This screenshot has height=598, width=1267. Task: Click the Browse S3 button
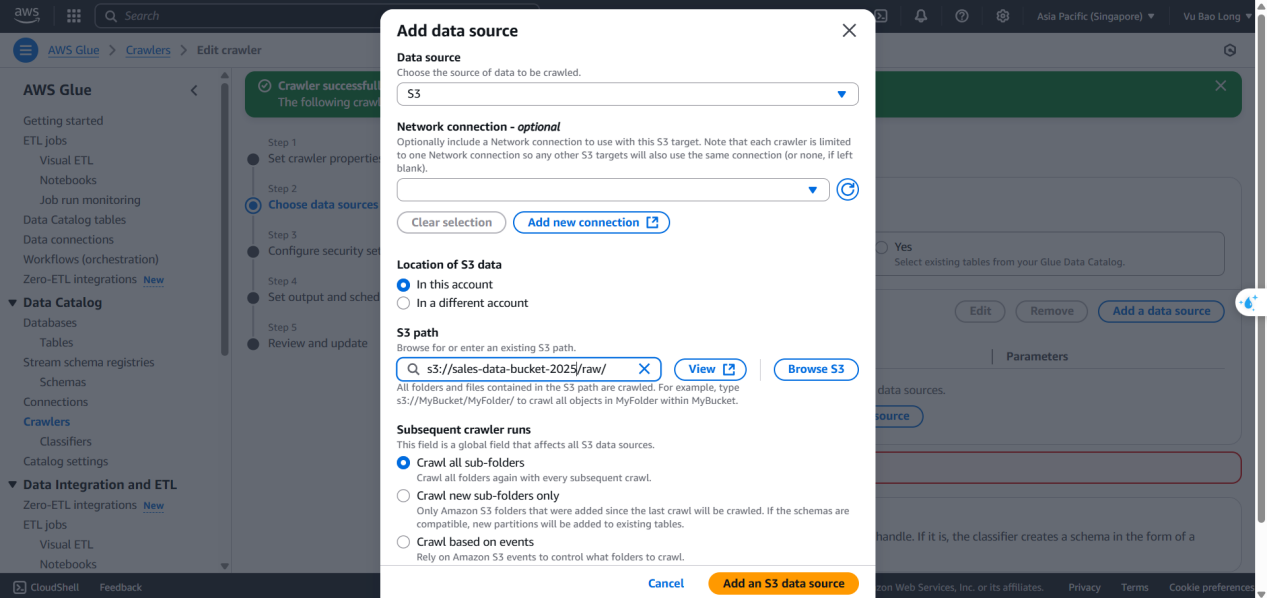816,369
